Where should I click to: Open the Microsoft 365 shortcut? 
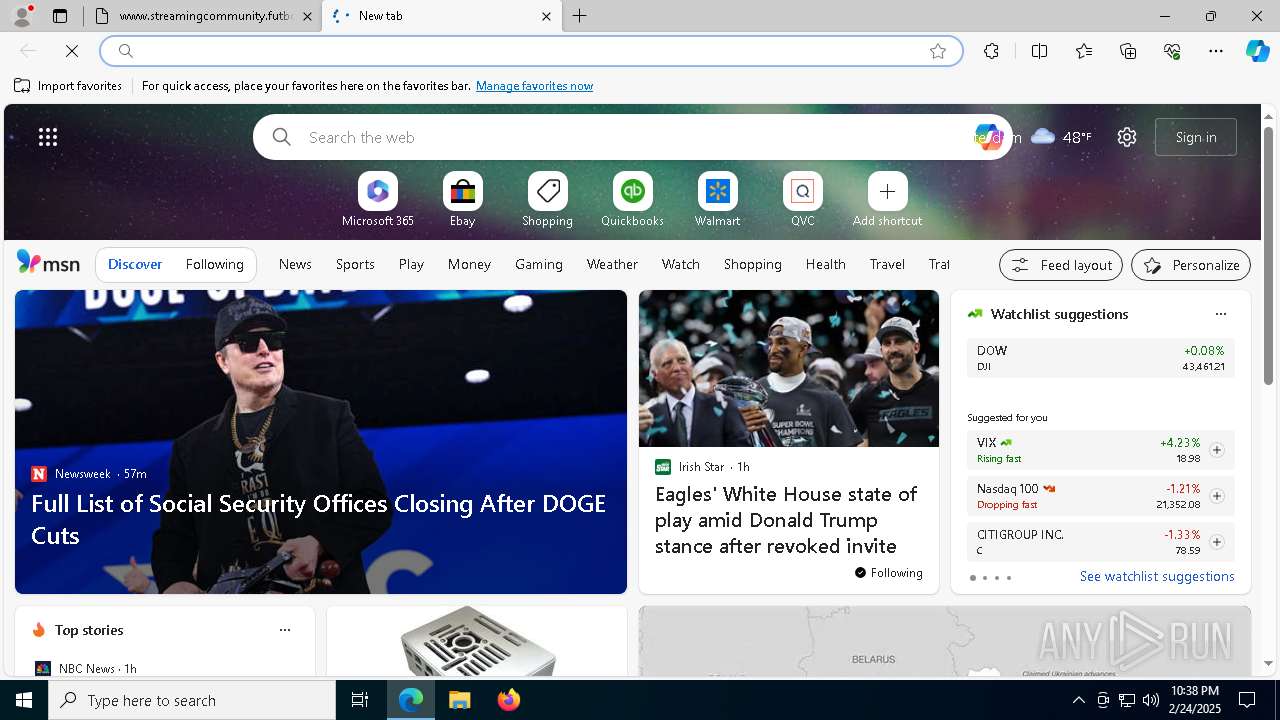(377, 199)
